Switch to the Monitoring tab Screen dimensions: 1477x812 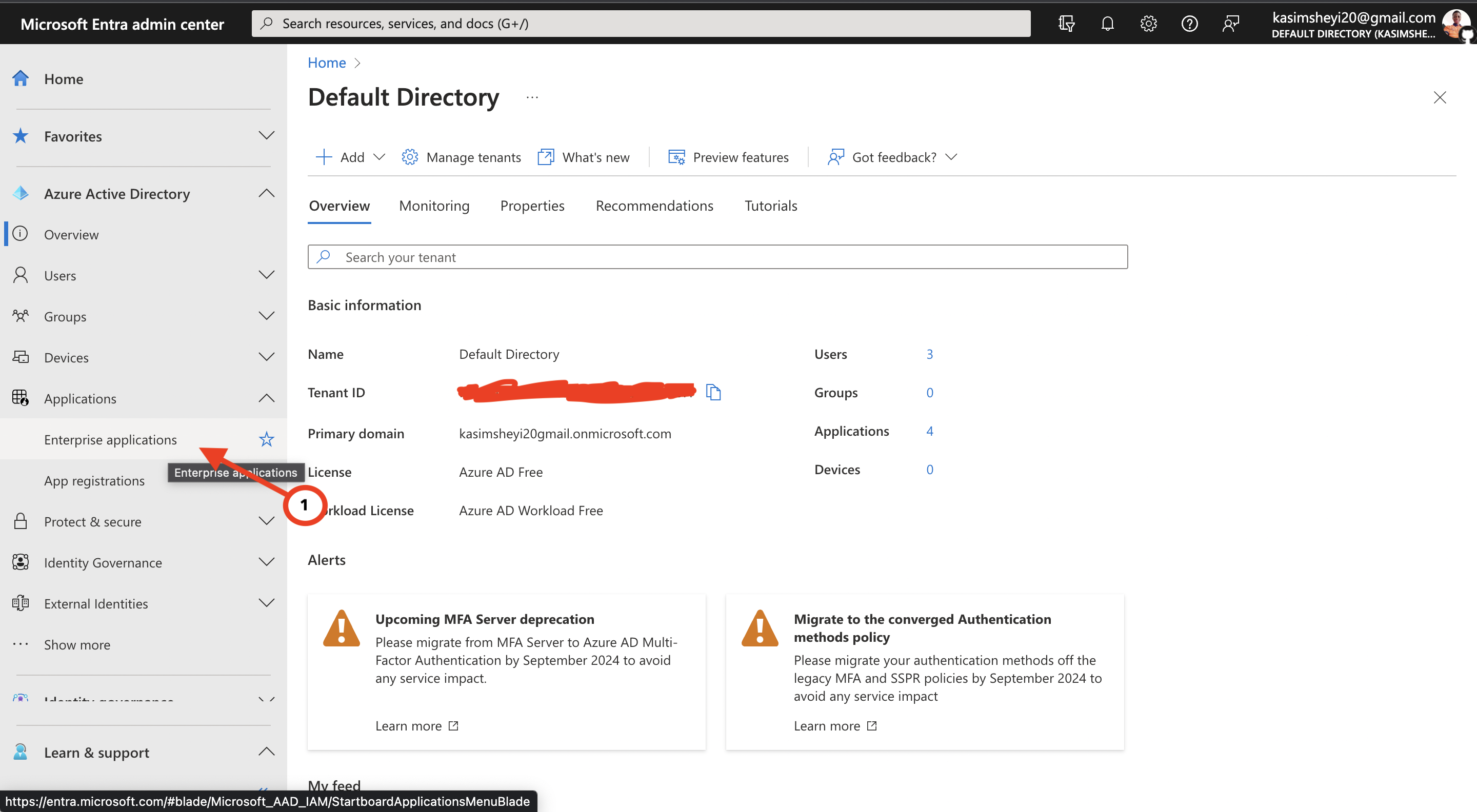point(434,206)
